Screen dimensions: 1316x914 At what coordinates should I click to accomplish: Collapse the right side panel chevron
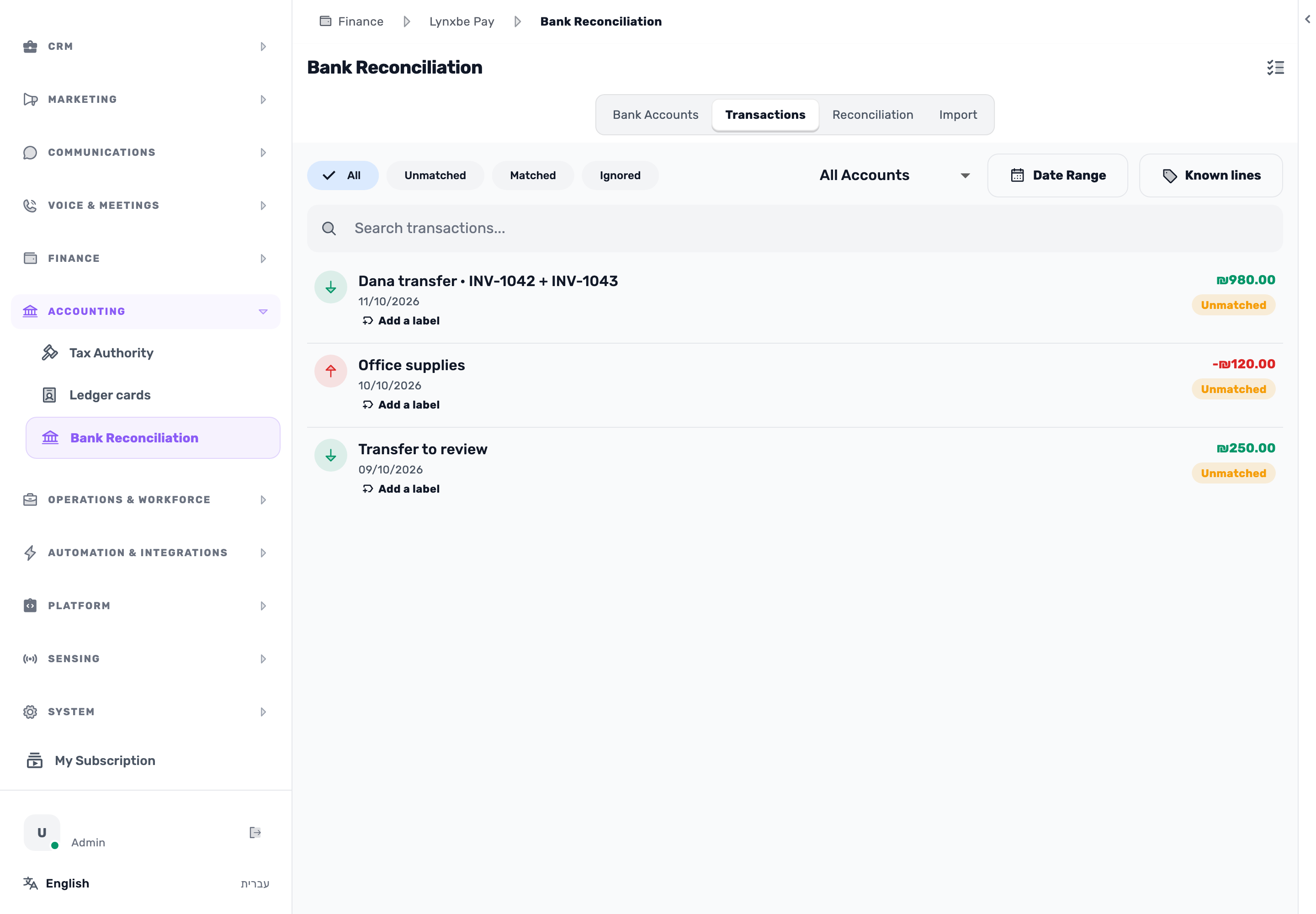point(1307,20)
